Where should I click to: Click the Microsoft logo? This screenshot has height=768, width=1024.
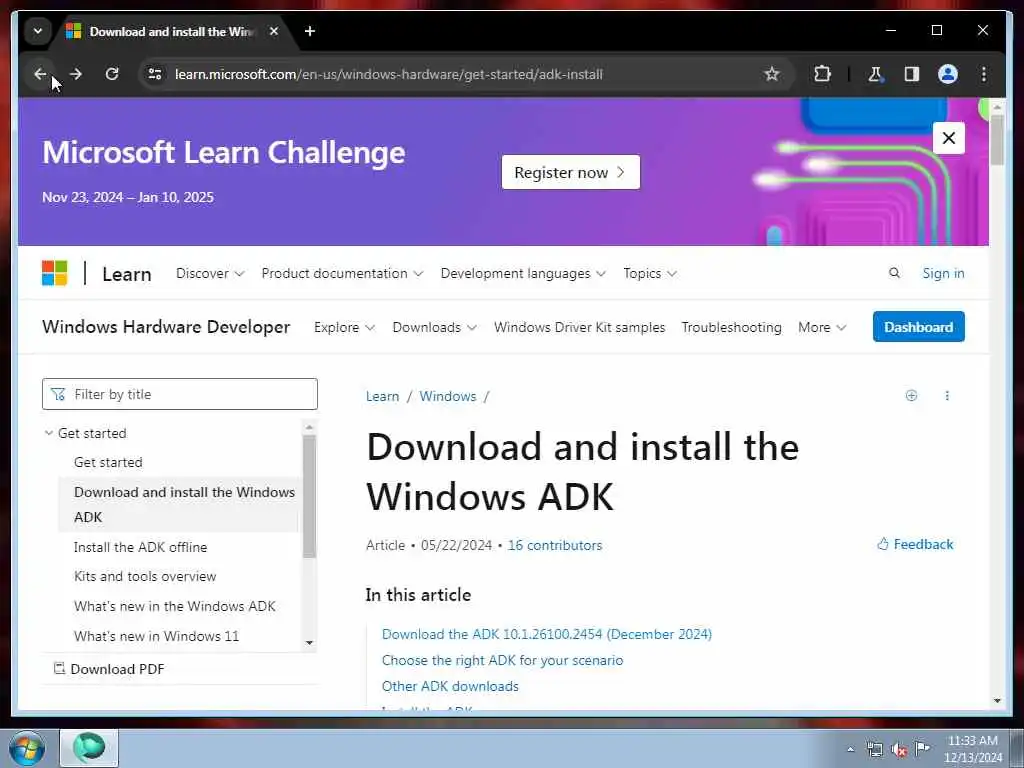click(x=55, y=273)
